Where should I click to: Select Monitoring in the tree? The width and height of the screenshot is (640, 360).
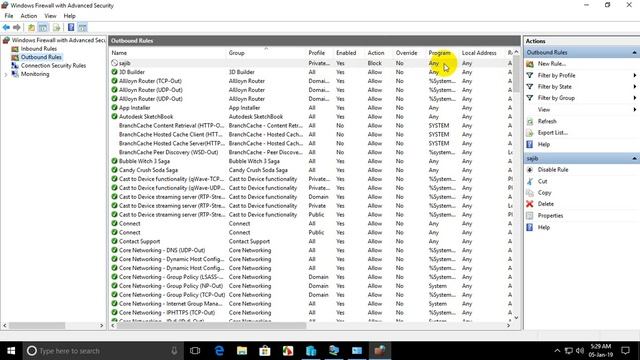[35, 74]
